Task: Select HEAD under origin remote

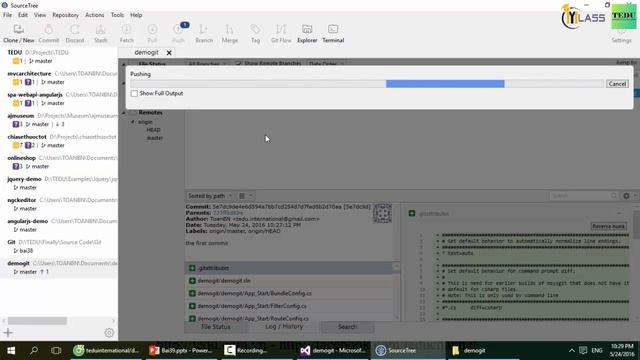Action: pos(153,130)
